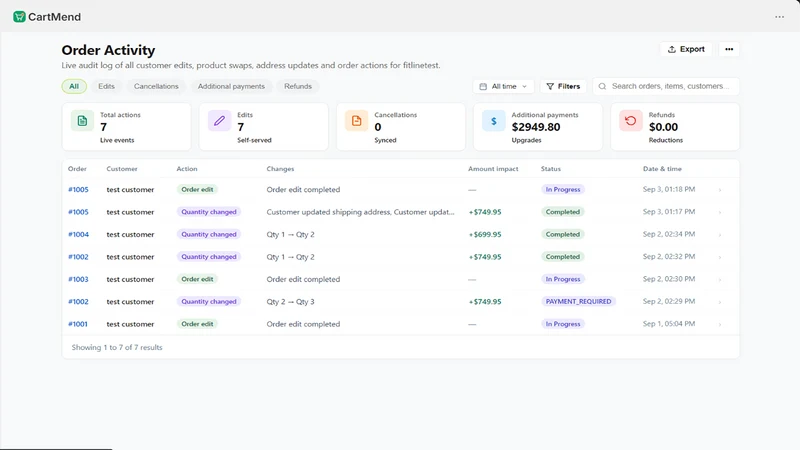The image size is (800, 450).
Task: Click the Status column header
Action: (551, 169)
